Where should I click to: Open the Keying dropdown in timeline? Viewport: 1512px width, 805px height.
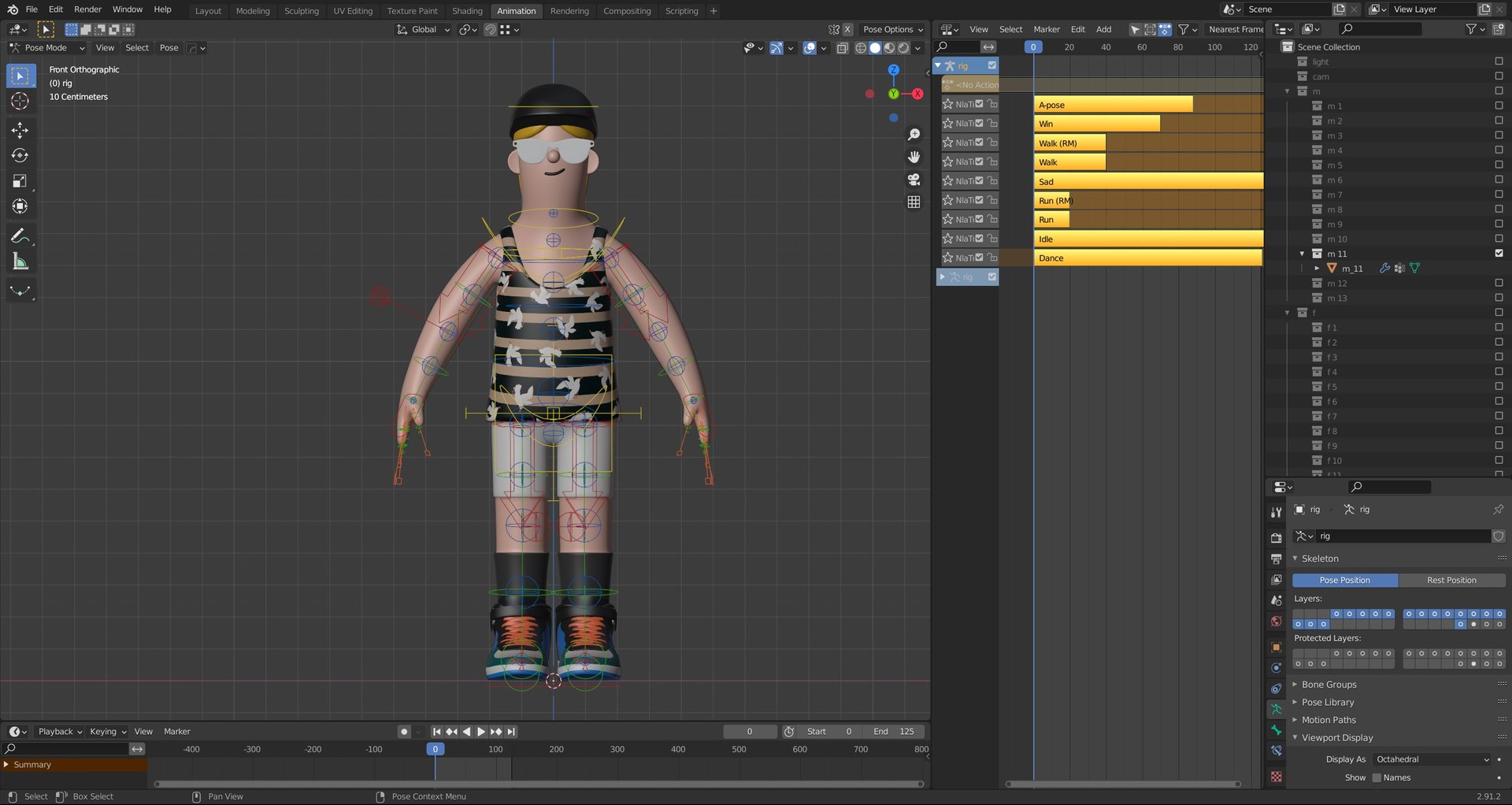pyautogui.click(x=108, y=732)
